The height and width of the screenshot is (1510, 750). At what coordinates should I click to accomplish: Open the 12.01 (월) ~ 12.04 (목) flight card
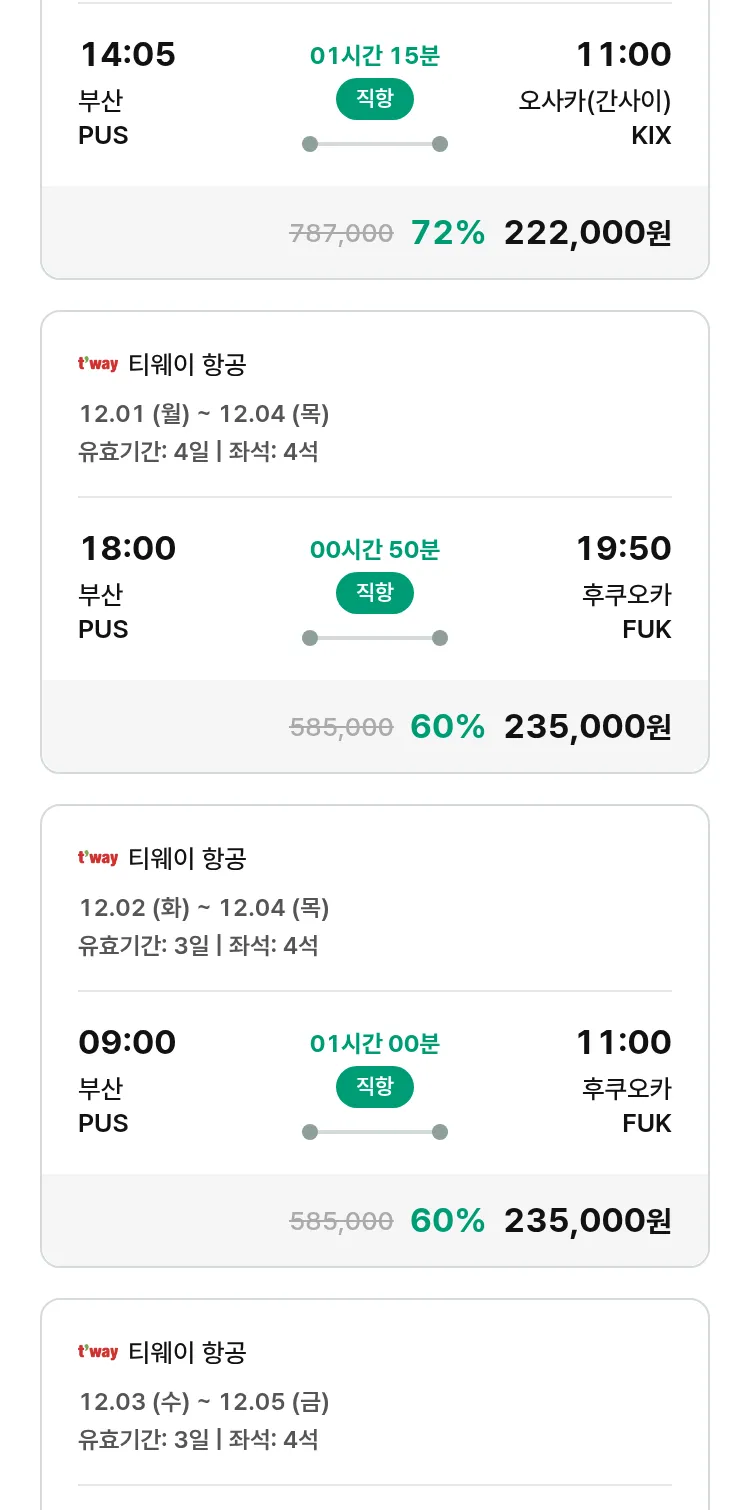pyautogui.click(x=204, y=414)
